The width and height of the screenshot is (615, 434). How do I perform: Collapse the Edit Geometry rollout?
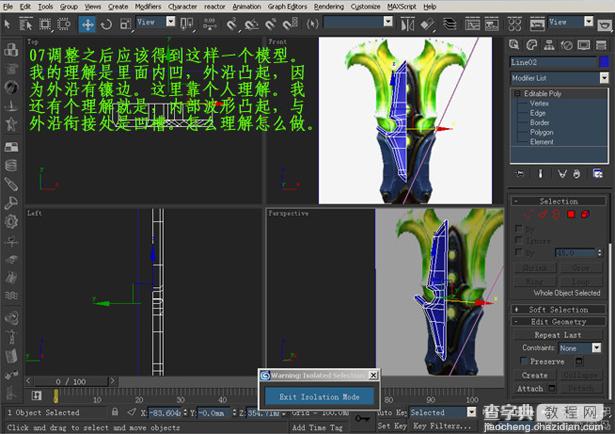[x=559, y=322]
